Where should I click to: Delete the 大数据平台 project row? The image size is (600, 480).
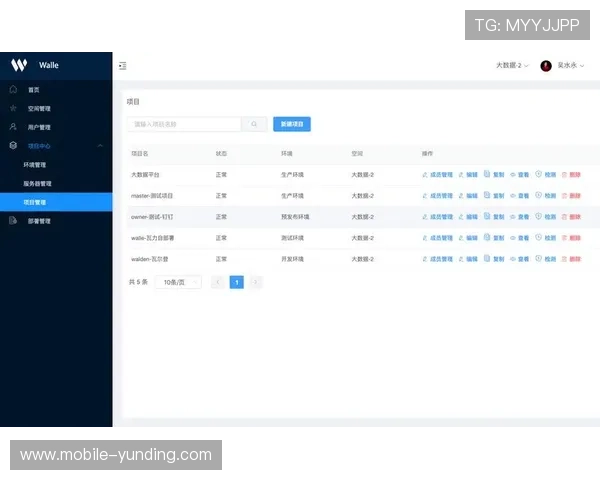(571, 174)
